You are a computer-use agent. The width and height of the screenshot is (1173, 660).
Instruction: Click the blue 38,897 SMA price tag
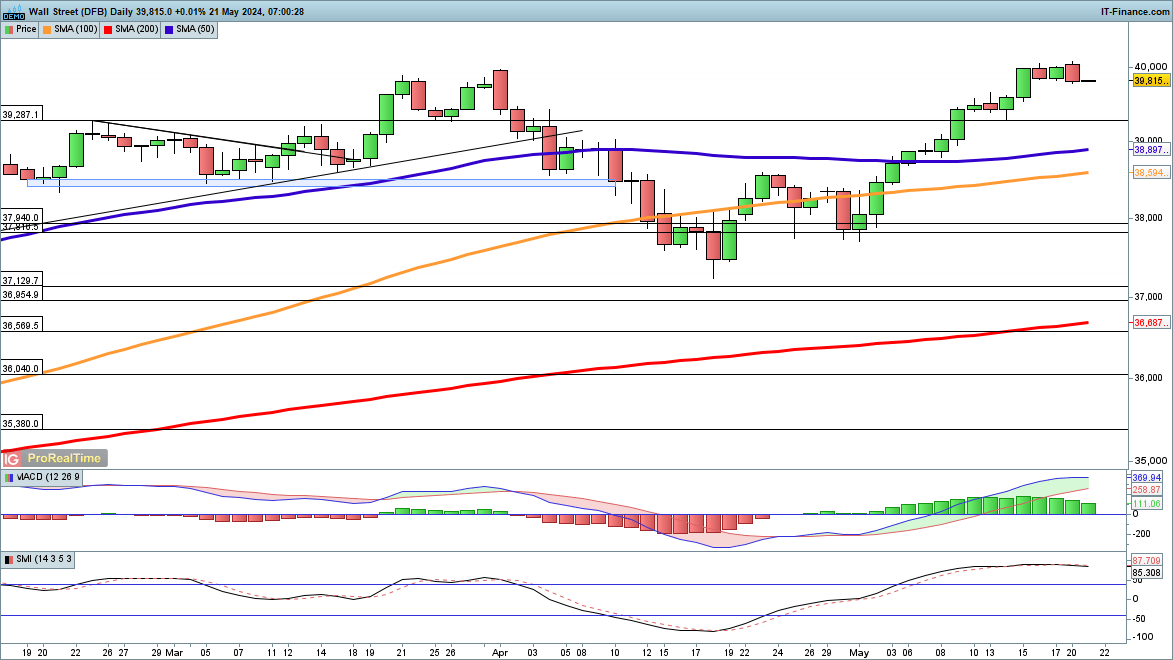pyautogui.click(x=1150, y=149)
